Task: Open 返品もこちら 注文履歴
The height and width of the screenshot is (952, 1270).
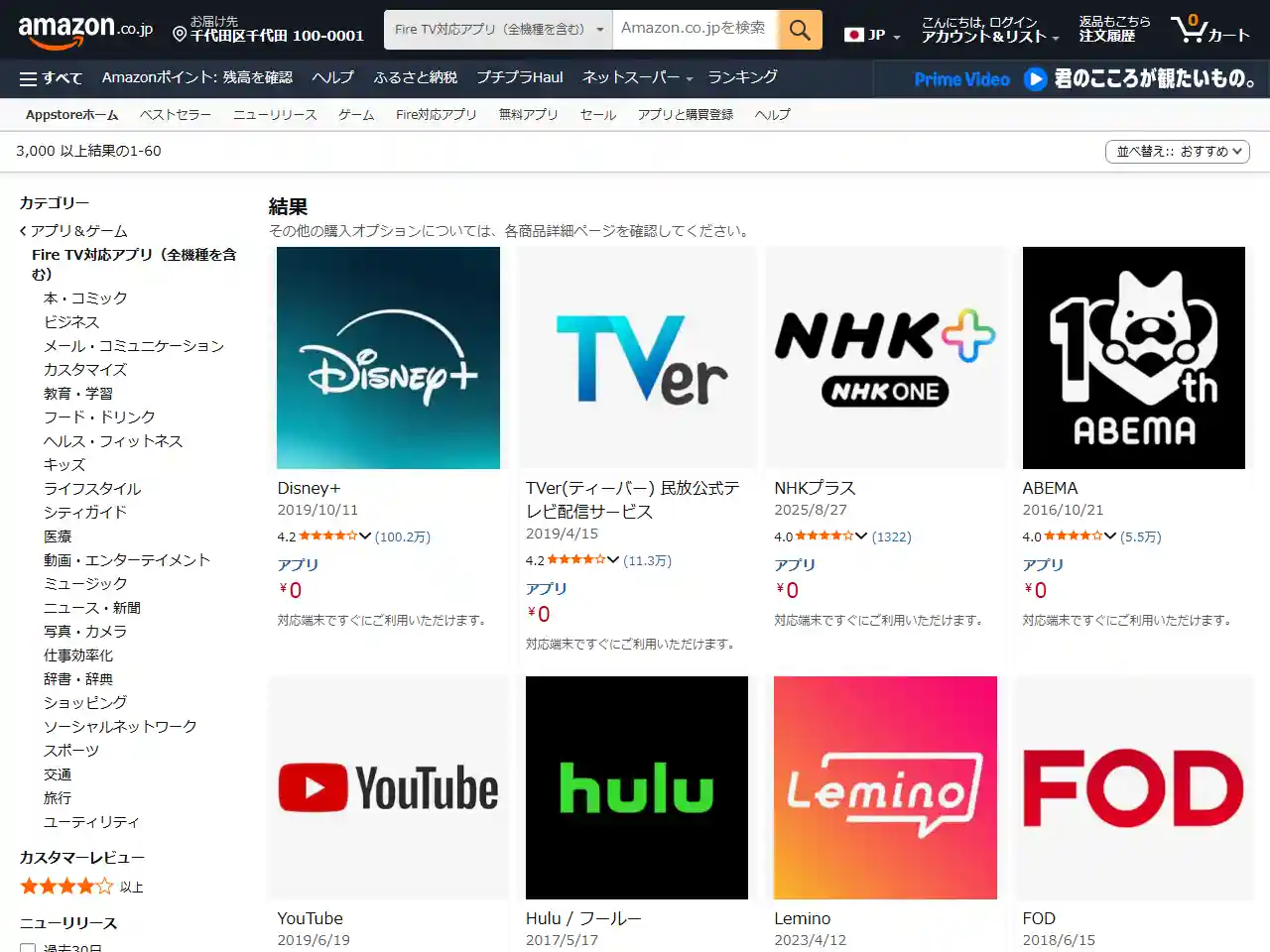Action: (x=1114, y=30)
